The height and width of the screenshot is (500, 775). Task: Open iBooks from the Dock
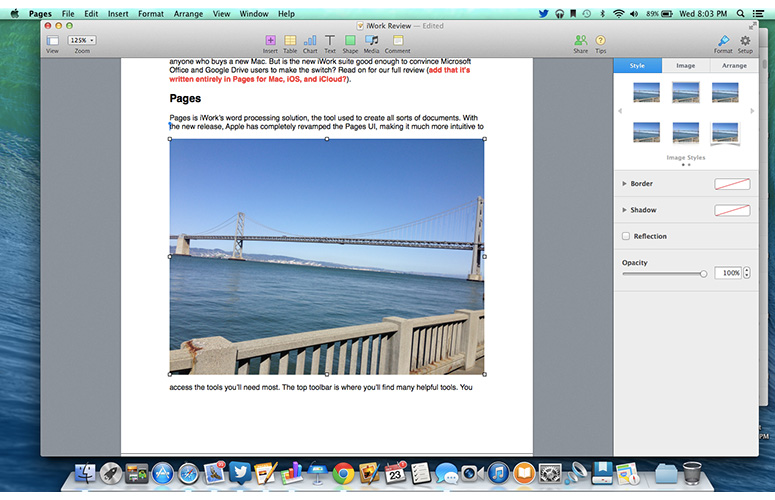524,474
